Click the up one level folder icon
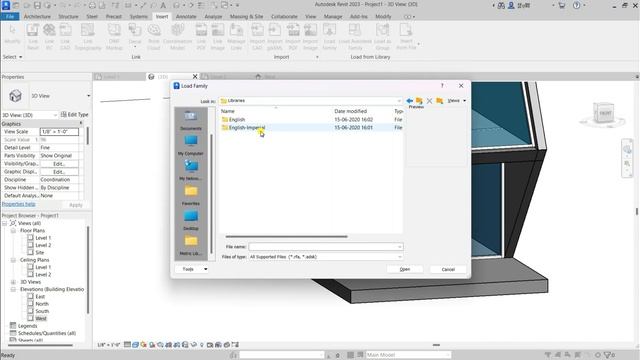Viewport: 640px width, 360px height. 419,101
